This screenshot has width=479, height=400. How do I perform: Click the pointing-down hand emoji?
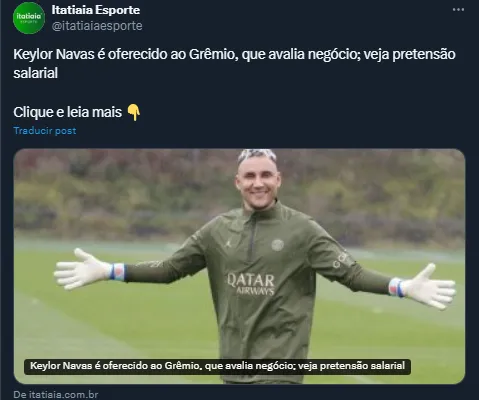pos(134,112)
